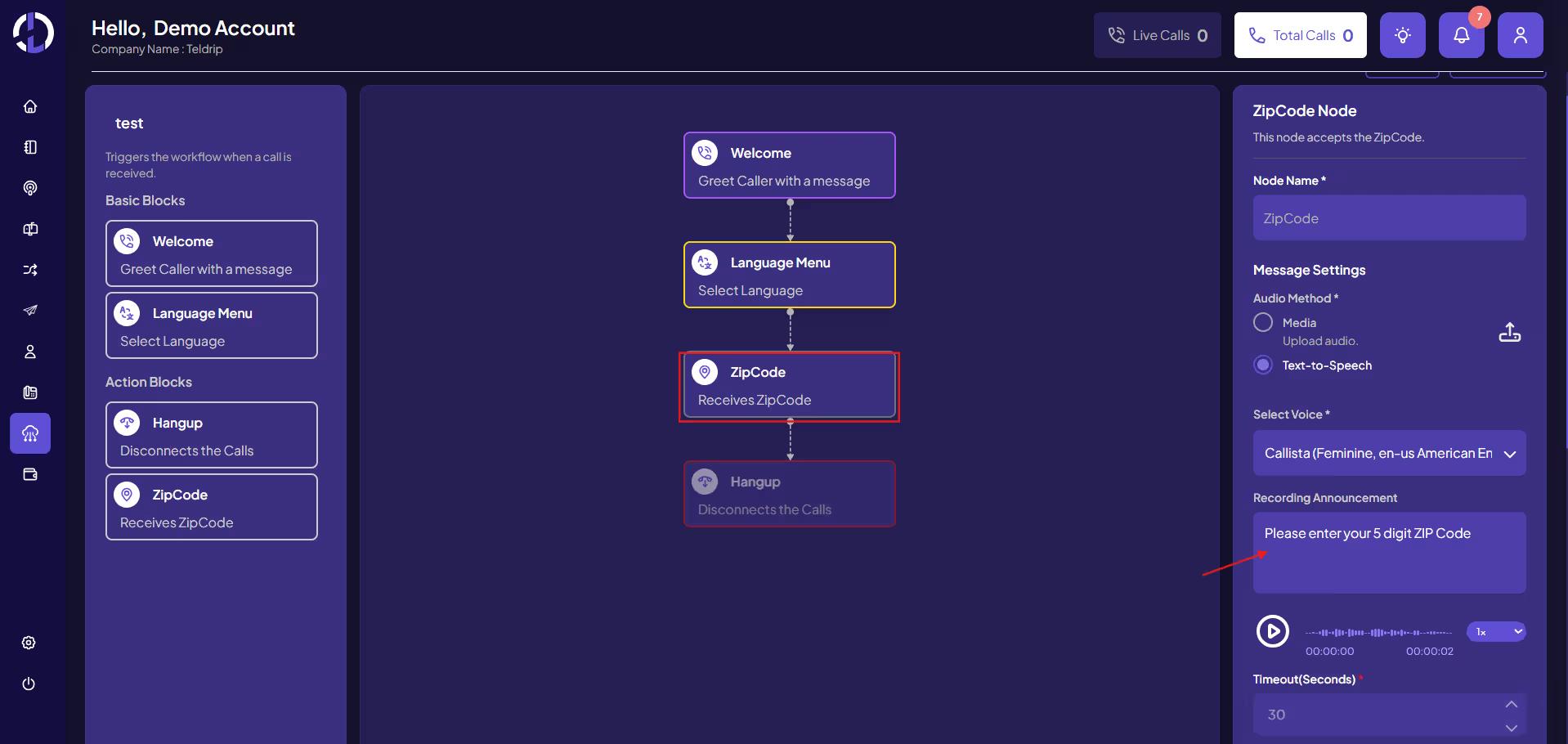Open playback speed 1x dropdown

1496,631
